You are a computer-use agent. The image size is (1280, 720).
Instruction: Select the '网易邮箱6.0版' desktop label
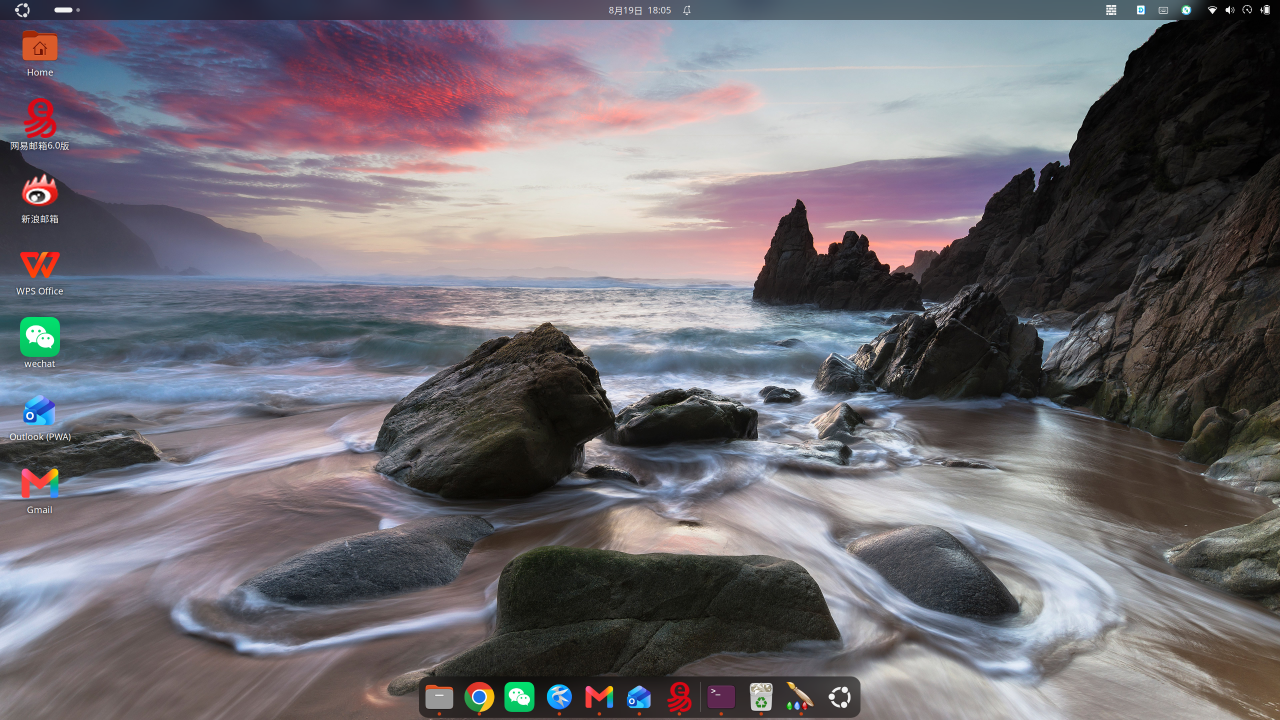coord(40,146)
